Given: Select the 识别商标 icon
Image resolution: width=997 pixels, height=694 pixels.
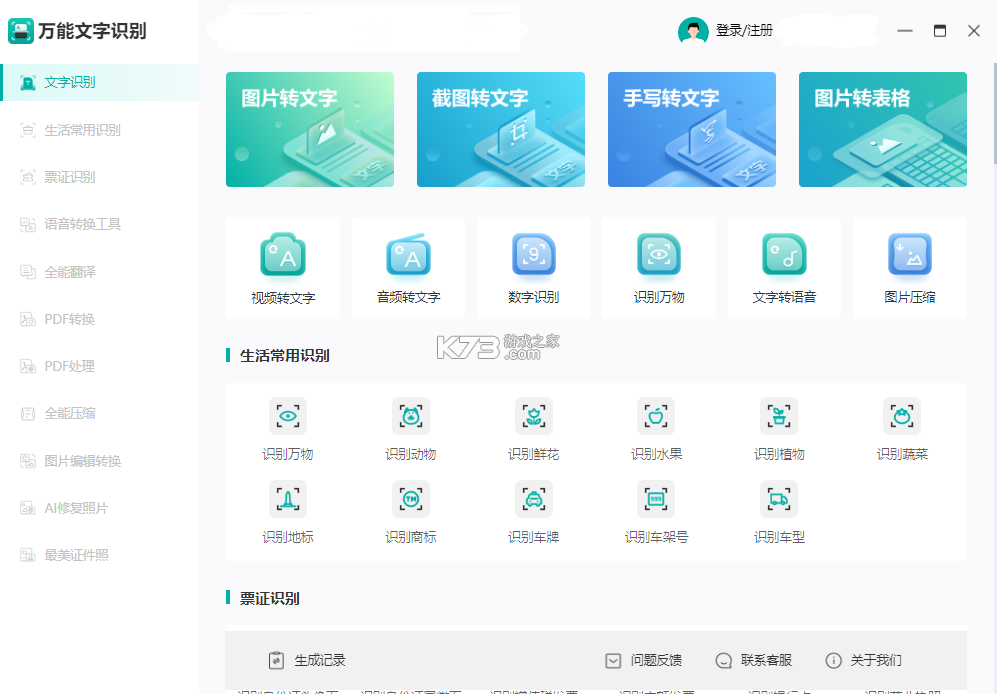Looking at the screenshot, I should [411, 499].
